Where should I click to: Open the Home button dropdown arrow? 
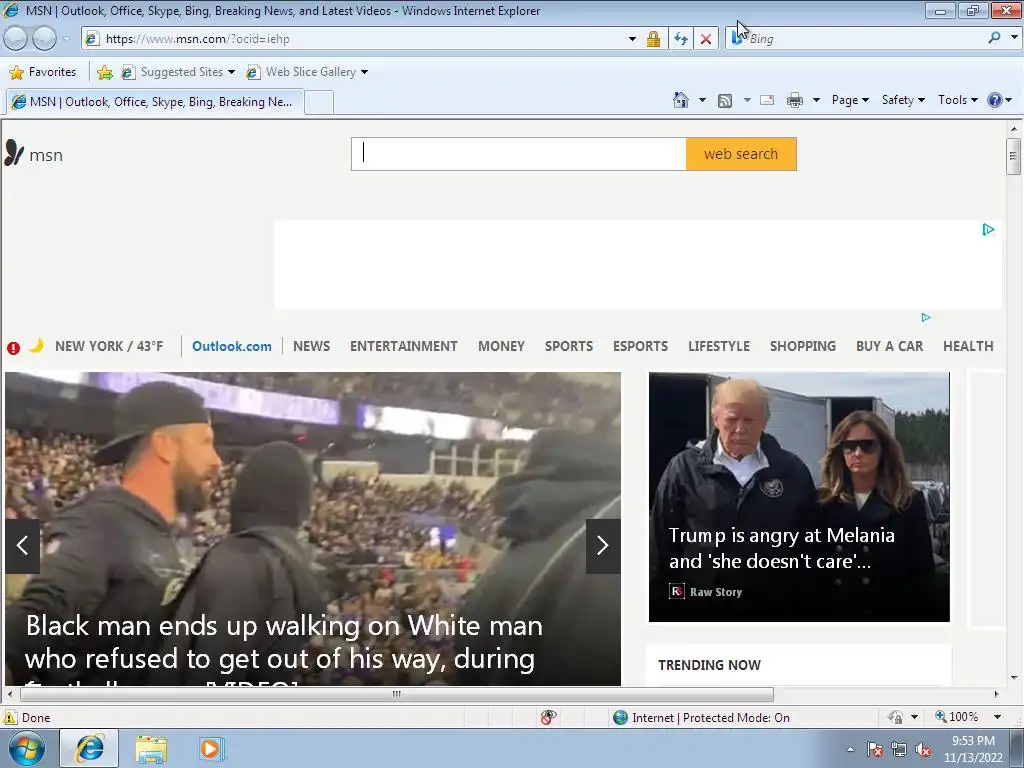pos(702,100)
